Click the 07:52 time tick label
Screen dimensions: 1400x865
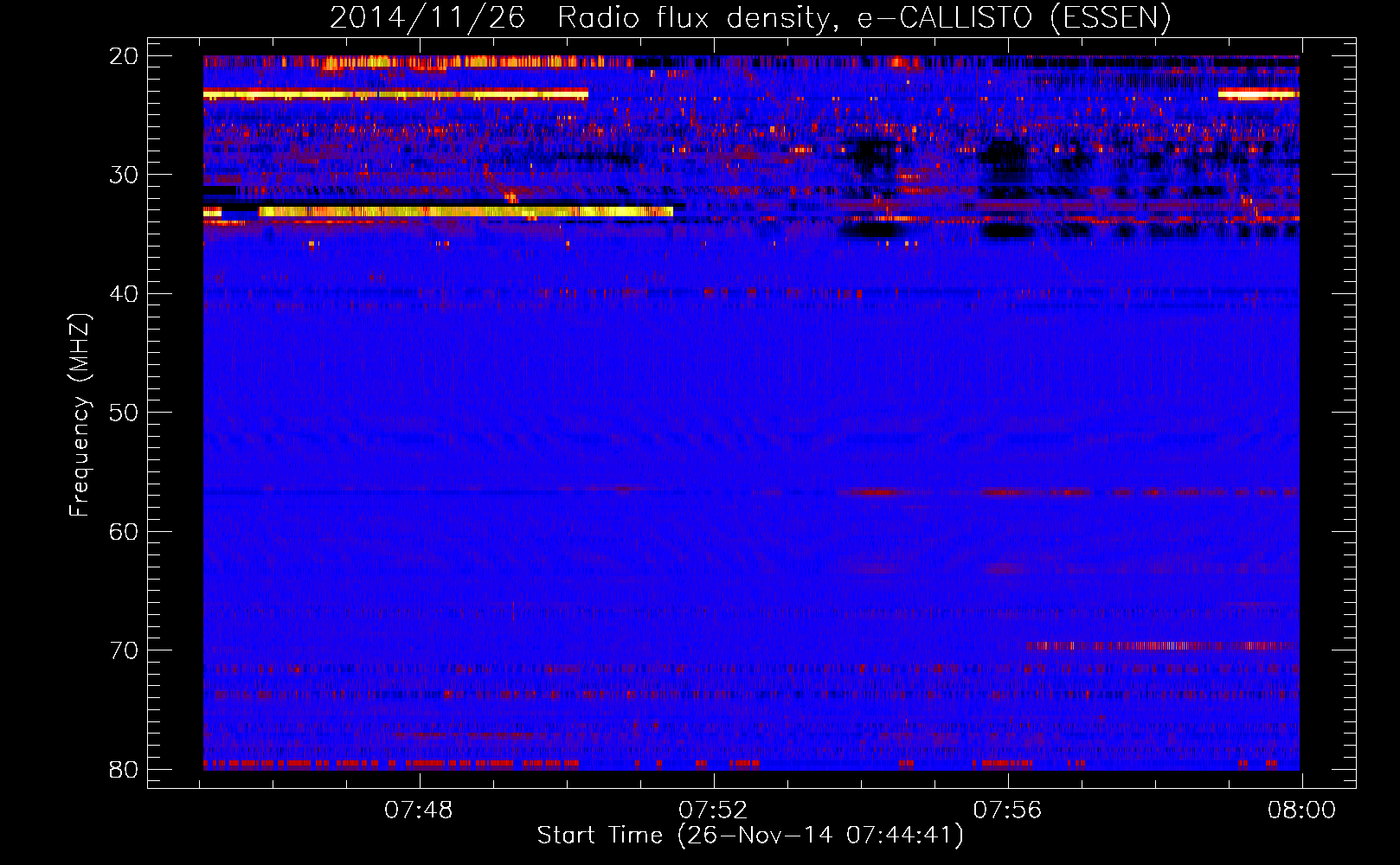click(x=713, y=811)
